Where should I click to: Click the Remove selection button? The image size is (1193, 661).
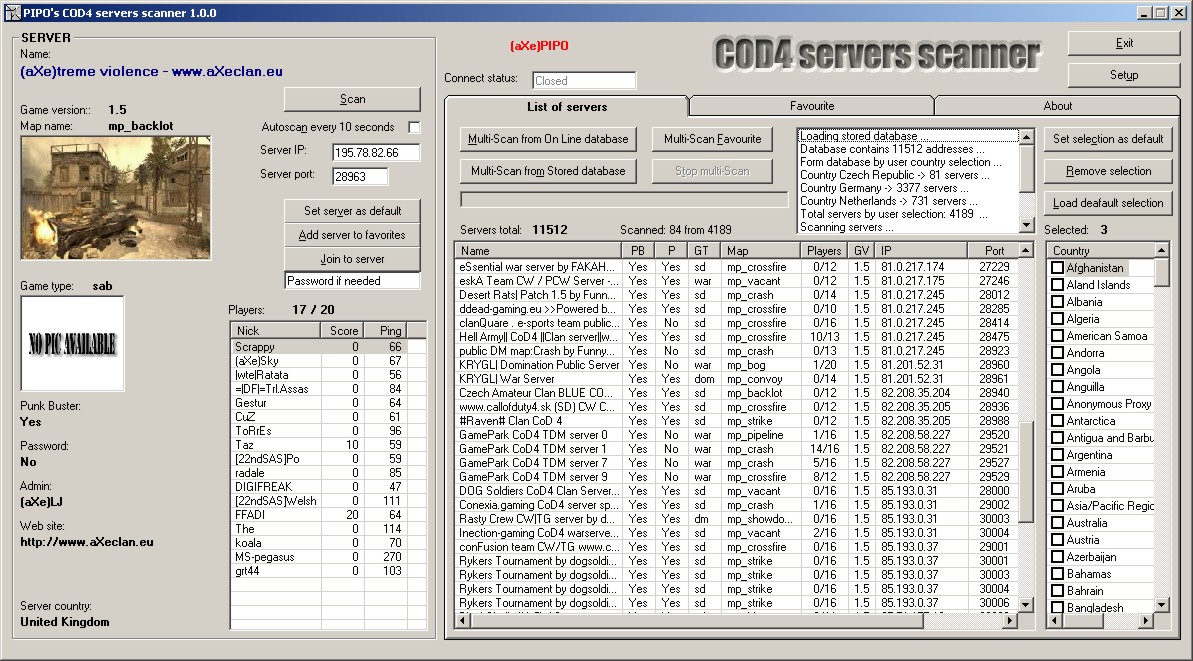(x=1108, y=171)
